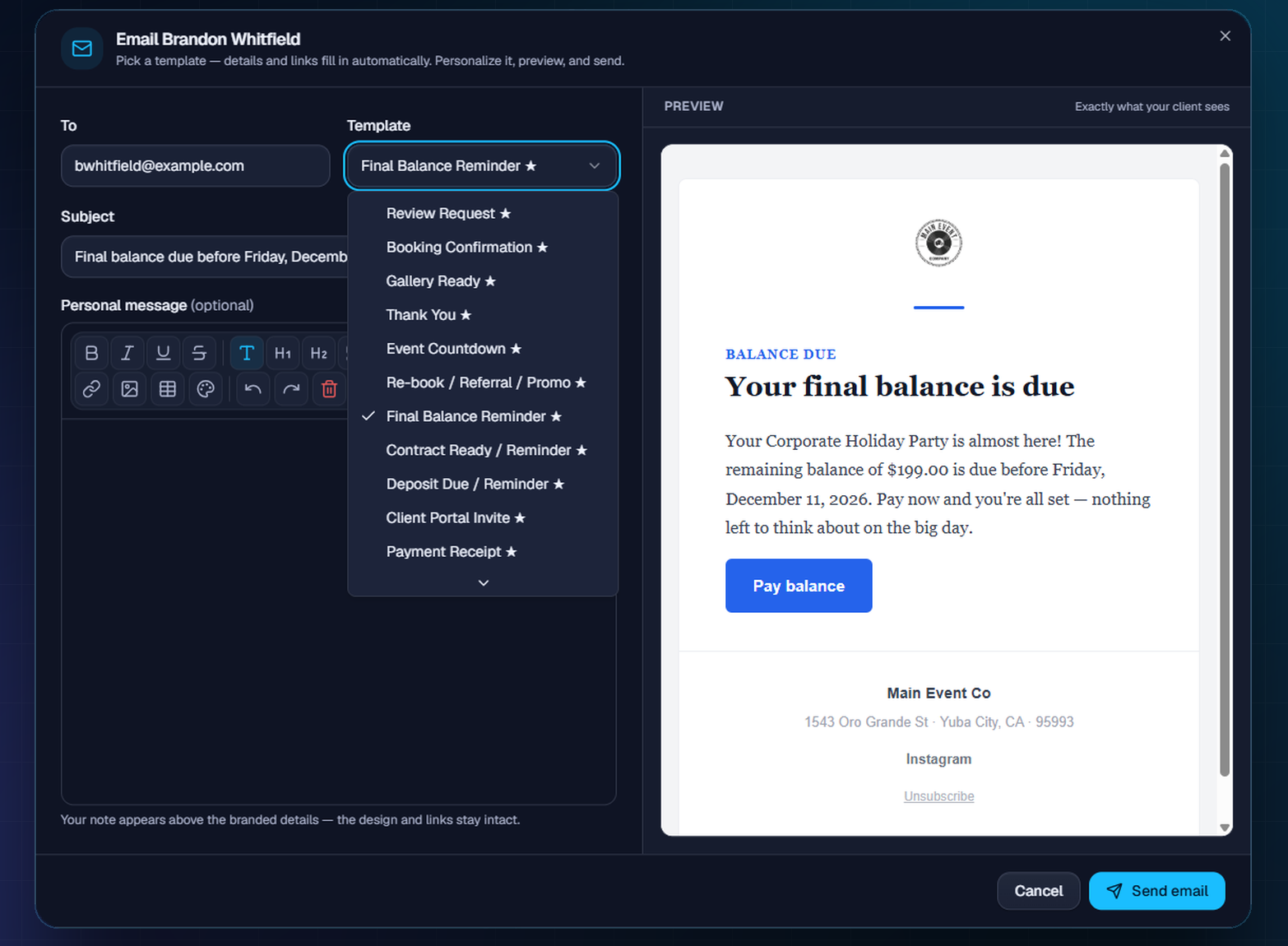
Task: Click the Send email button
Action: 1156,891
